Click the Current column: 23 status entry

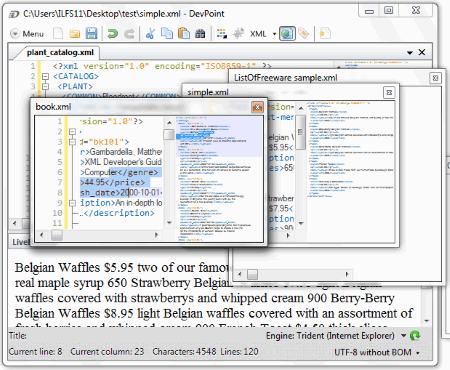click(x=107, y=352)
